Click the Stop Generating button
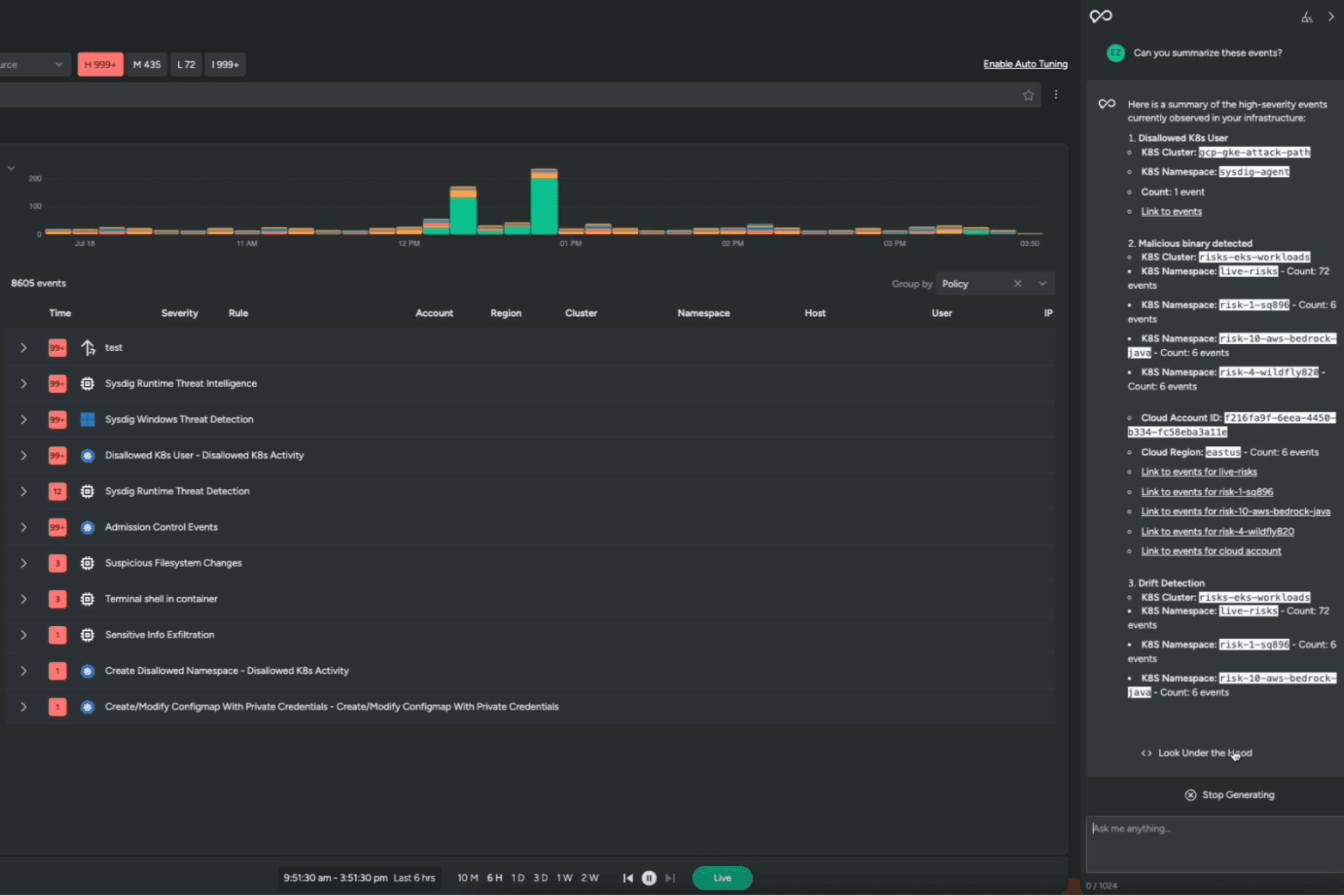The width and height of the screenshot is (1344, 896). (1230, 795)
